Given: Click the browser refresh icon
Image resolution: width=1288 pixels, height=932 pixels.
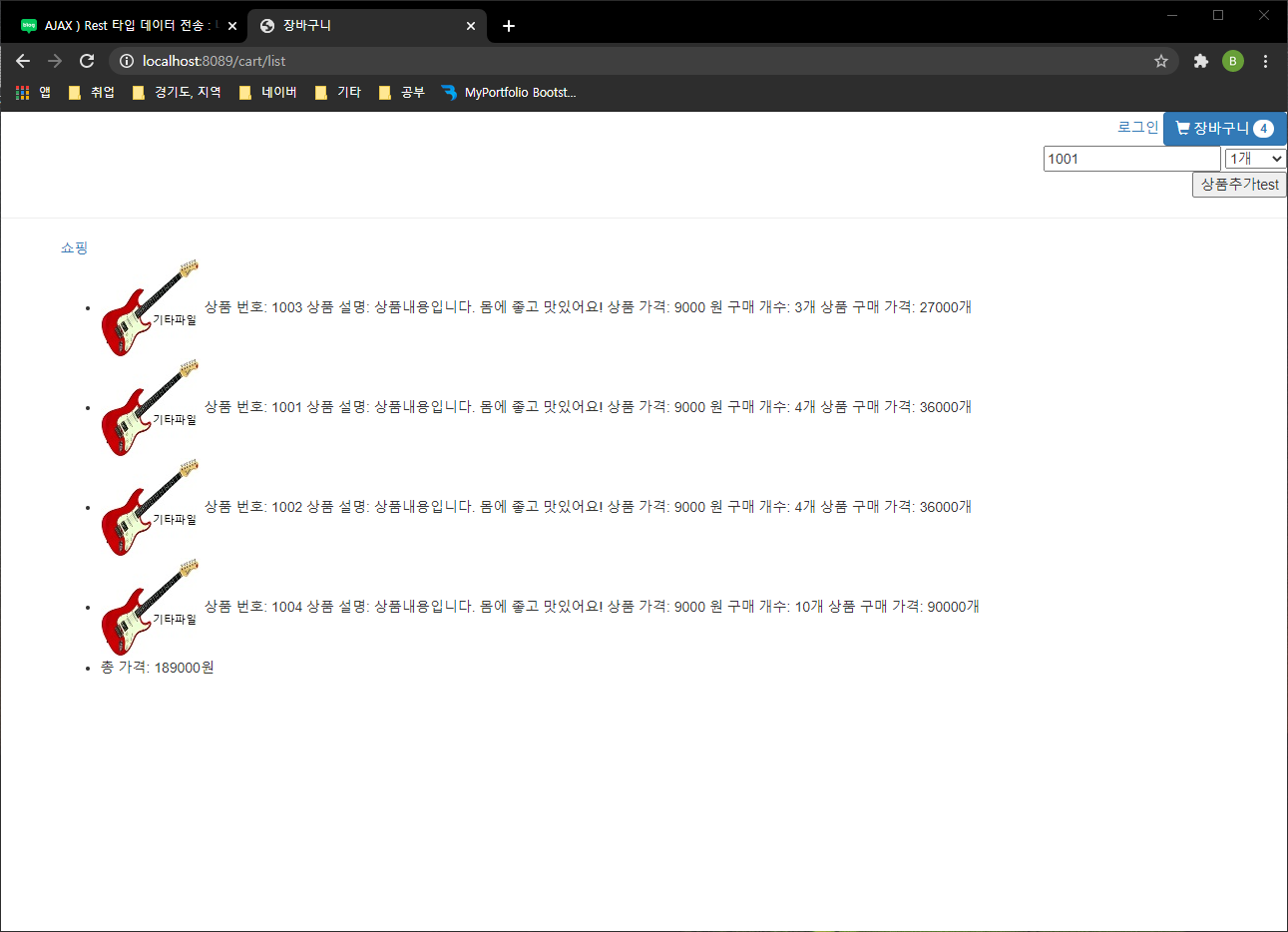Looking at the screenshot, I should coord(86,61).
